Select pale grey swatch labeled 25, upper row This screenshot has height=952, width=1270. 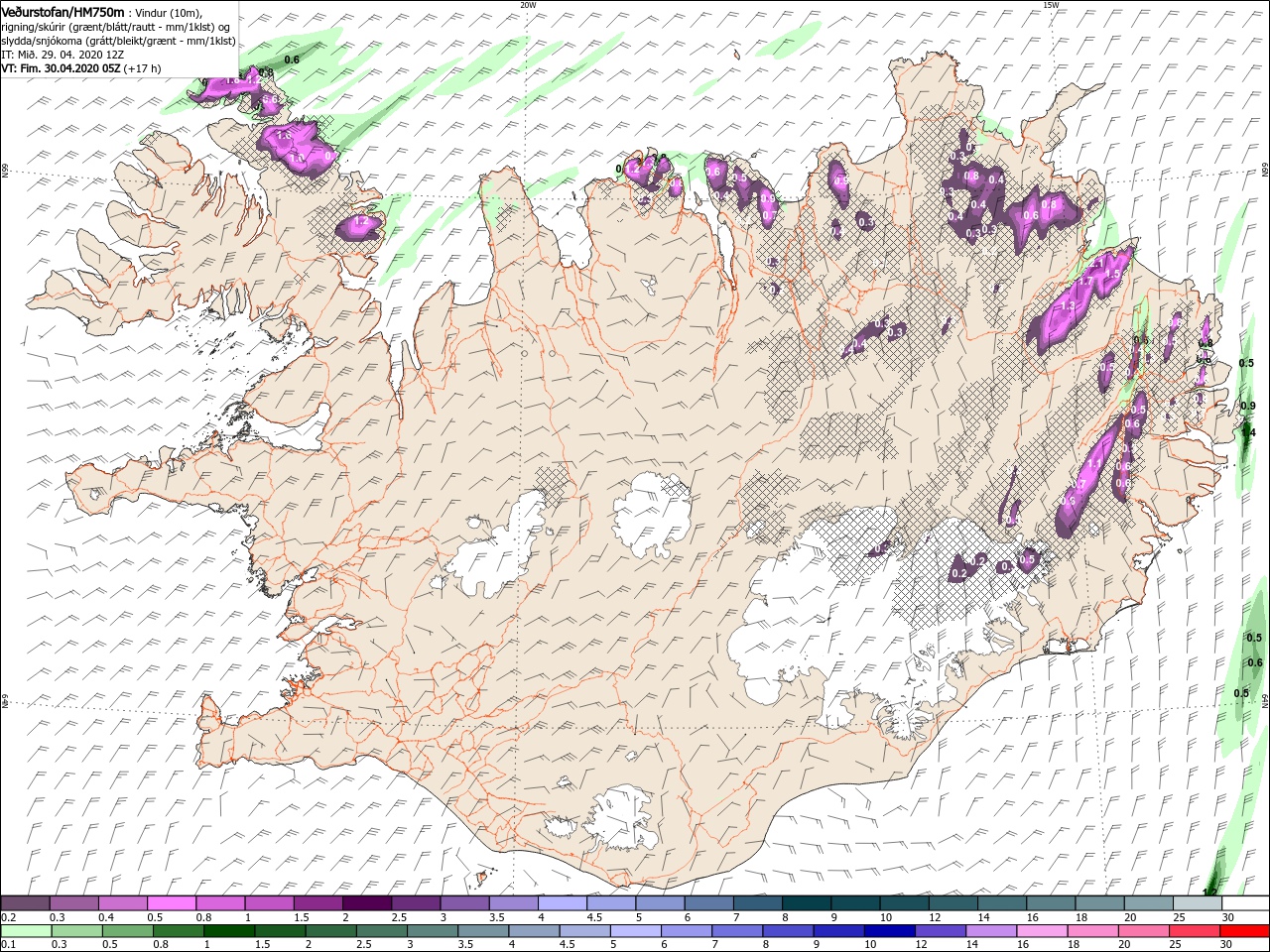tap(1197, 903)
